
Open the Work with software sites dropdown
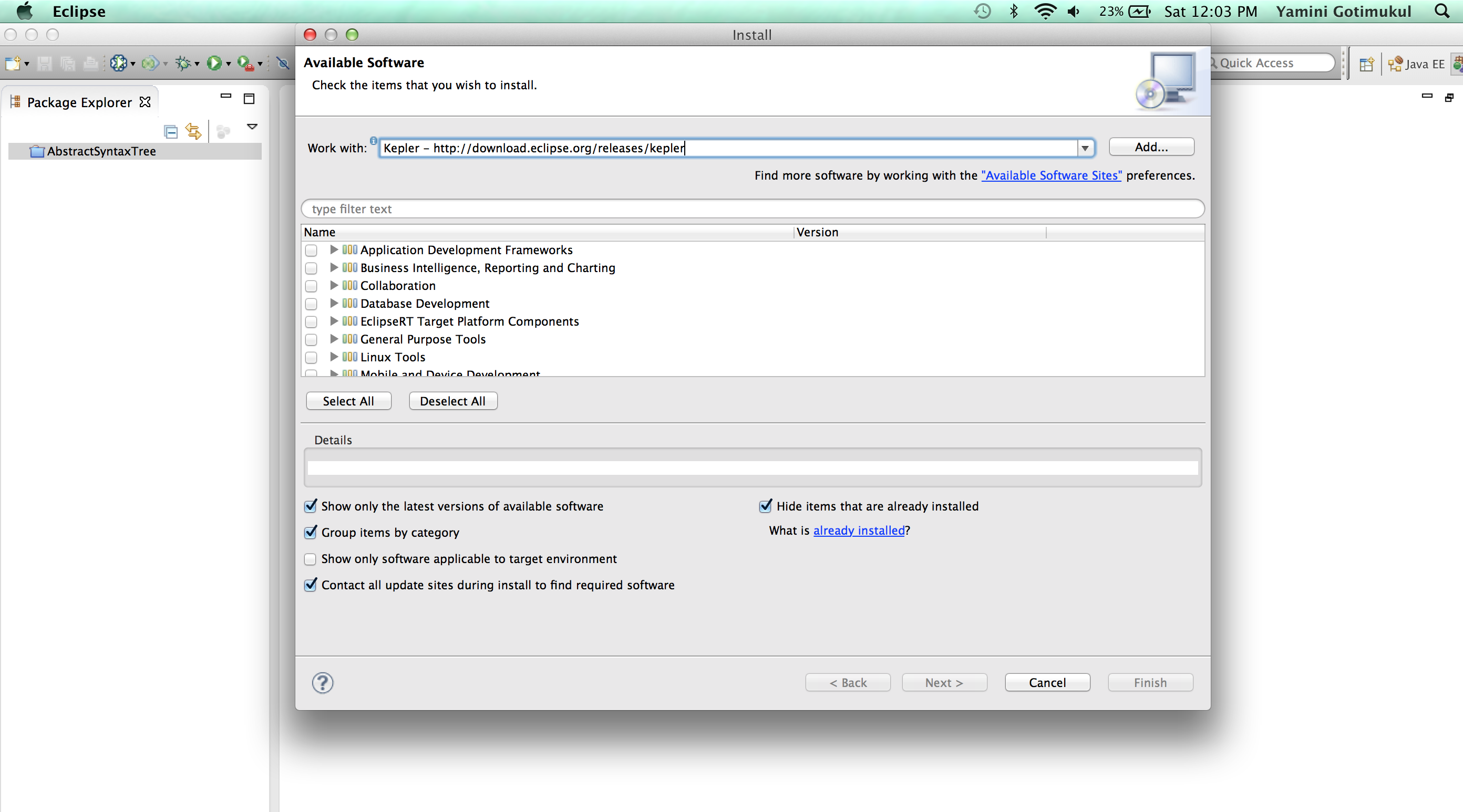point(1085,148)
